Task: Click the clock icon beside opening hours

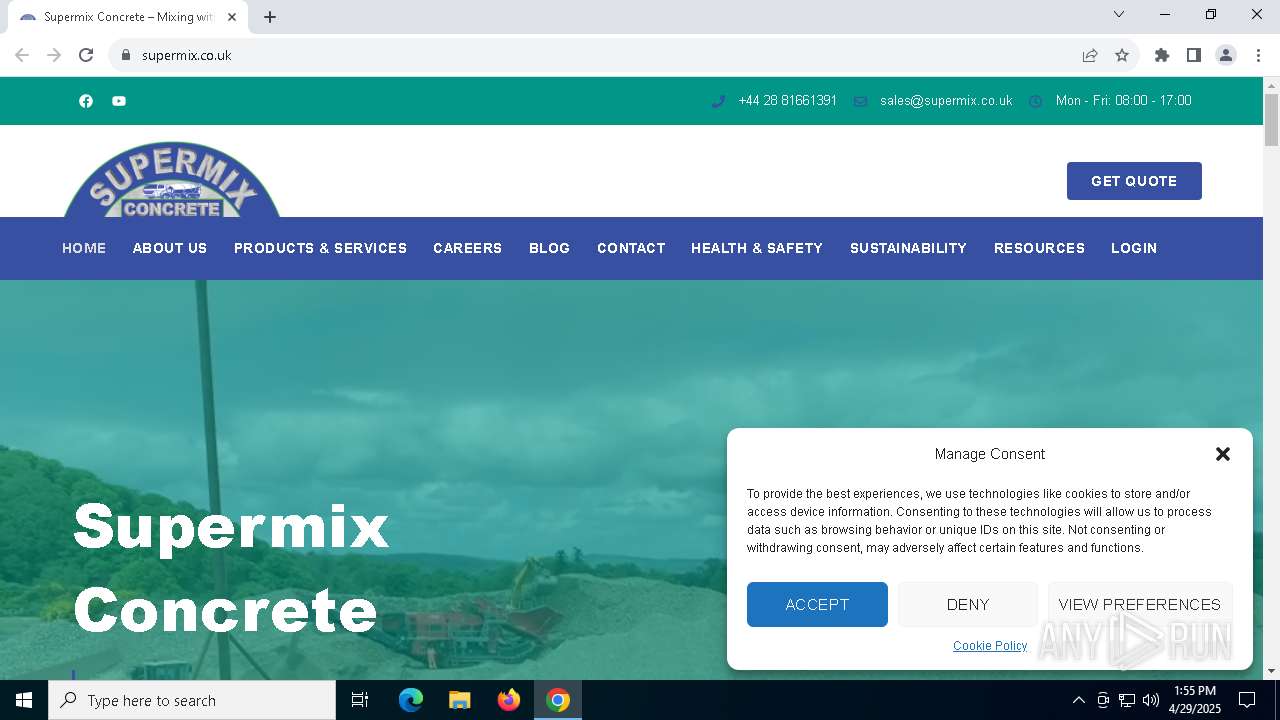Action: (x=1036, y=101)
